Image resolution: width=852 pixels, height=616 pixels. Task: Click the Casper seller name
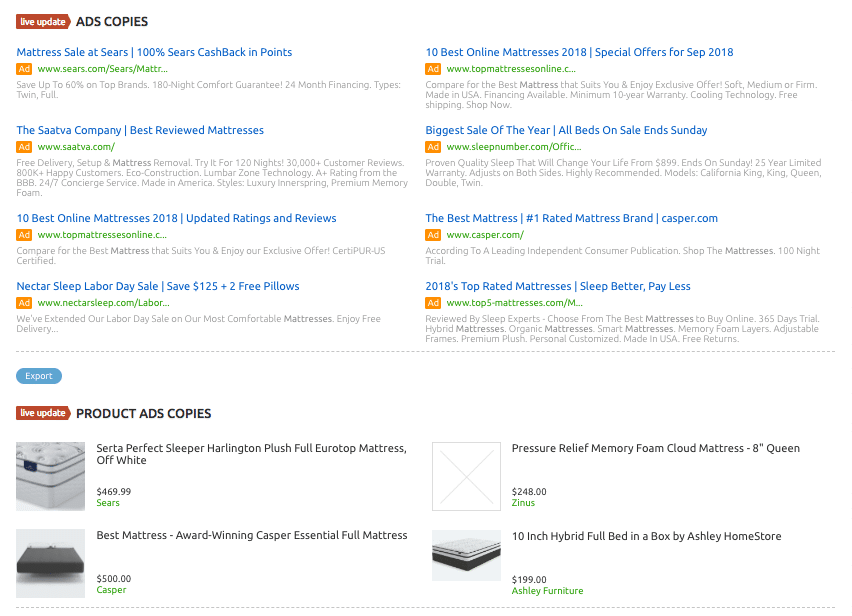111,590
